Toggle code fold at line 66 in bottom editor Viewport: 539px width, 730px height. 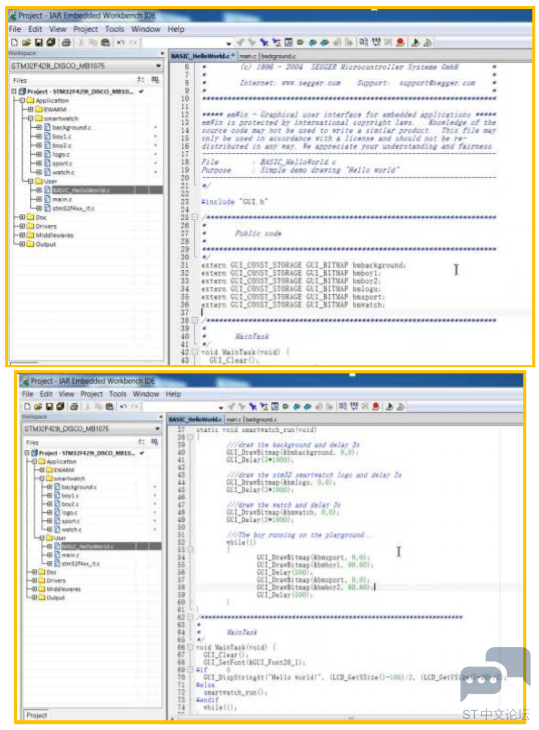190,647
